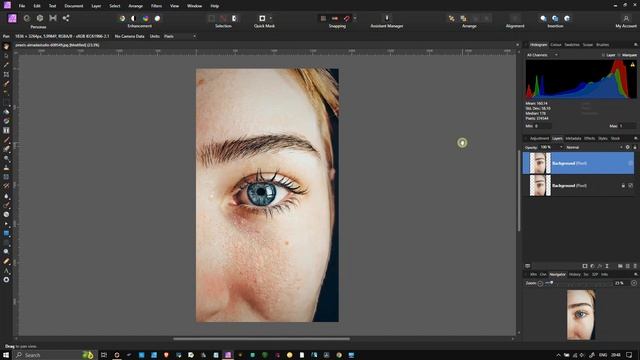640x360 pixels.
Task: Close the open document tab
Action: (x=518, y=45)
